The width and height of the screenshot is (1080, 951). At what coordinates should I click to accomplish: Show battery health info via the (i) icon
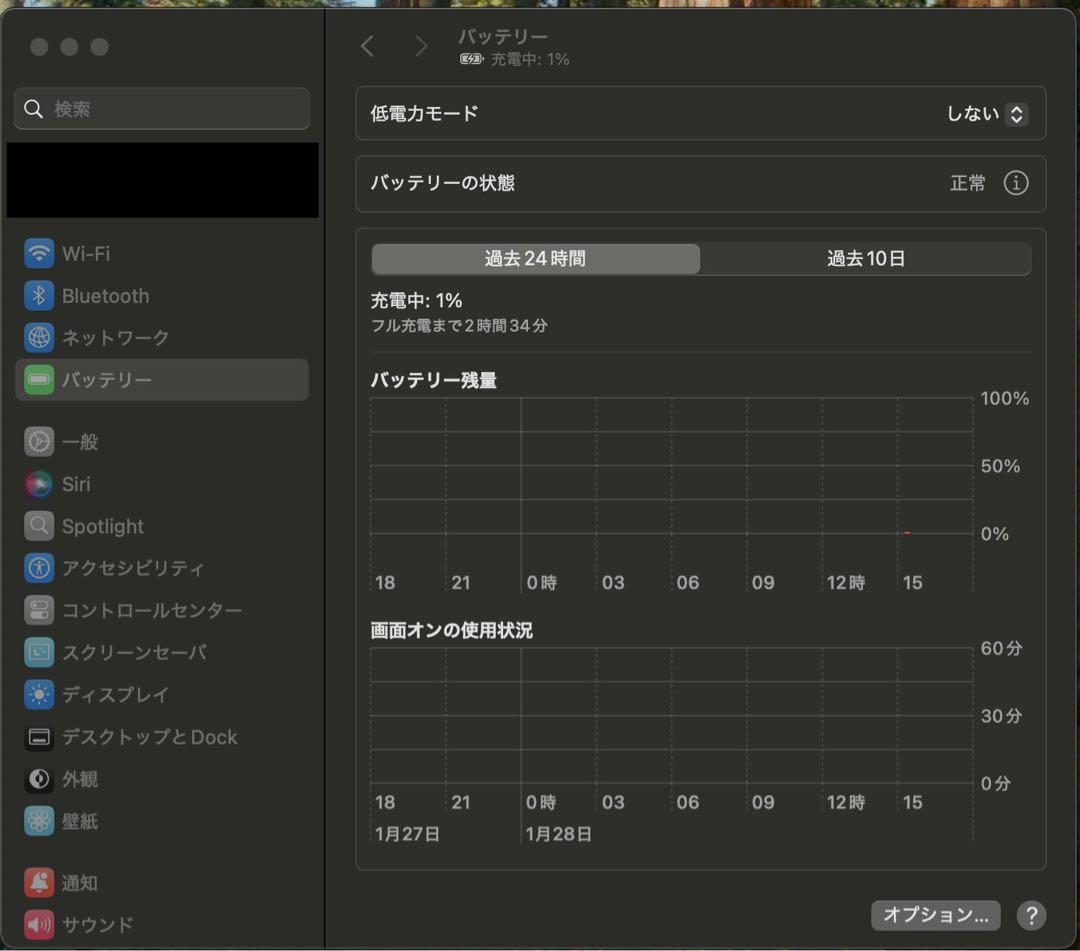[1016, 183]
